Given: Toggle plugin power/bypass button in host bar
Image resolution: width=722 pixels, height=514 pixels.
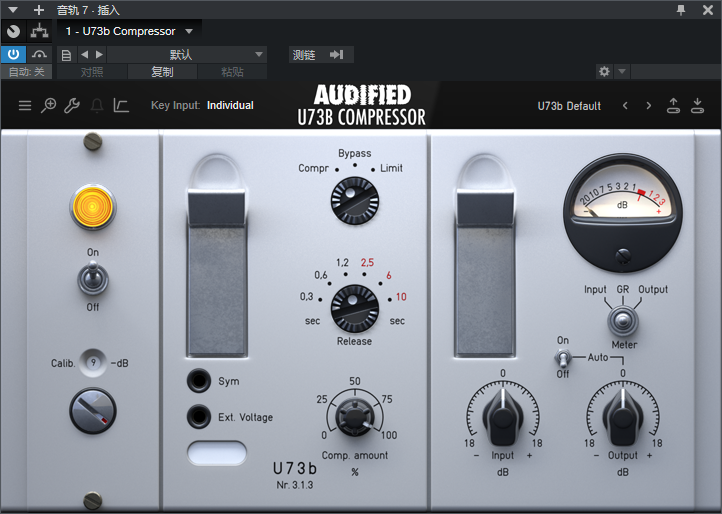Looking at the screenshot, I should (13, 54).
